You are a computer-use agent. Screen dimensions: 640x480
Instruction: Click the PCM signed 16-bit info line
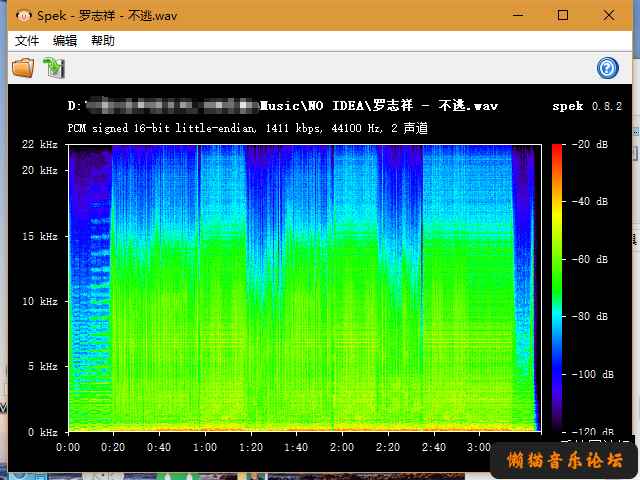point(248,128)
